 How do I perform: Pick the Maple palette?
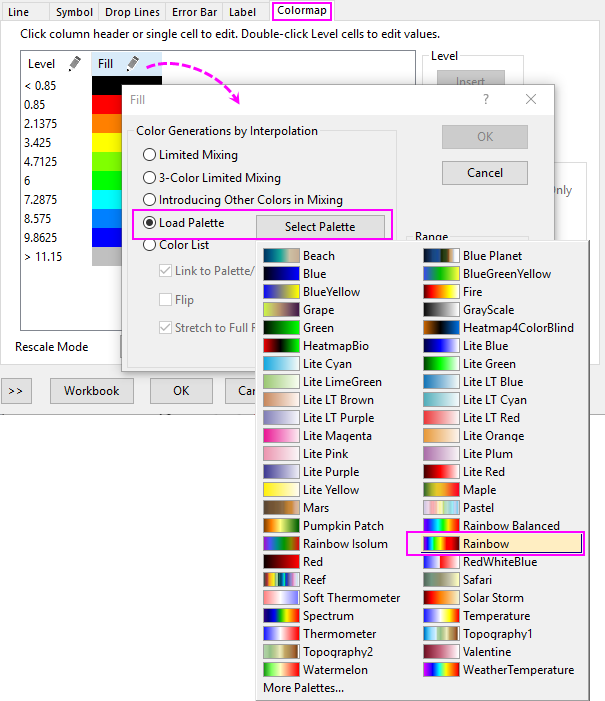(x=460, y=490)
